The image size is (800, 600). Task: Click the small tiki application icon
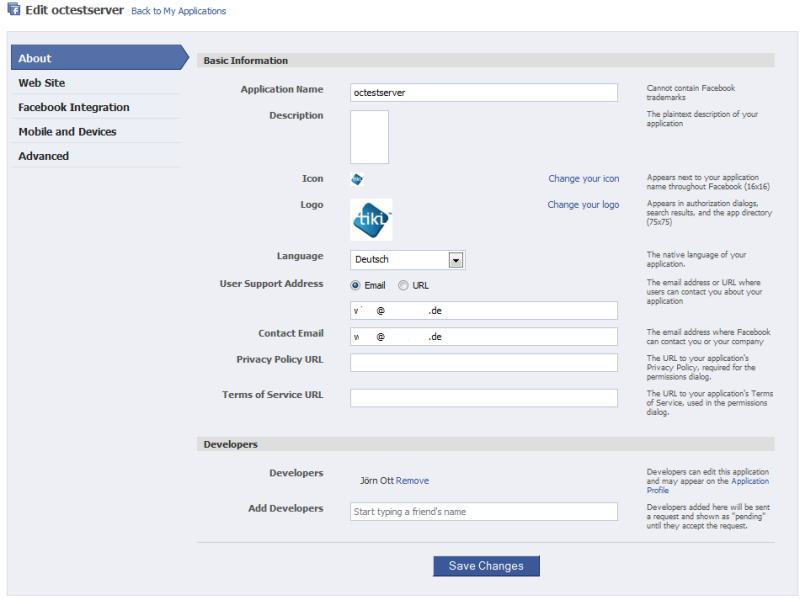pos(357,179)
